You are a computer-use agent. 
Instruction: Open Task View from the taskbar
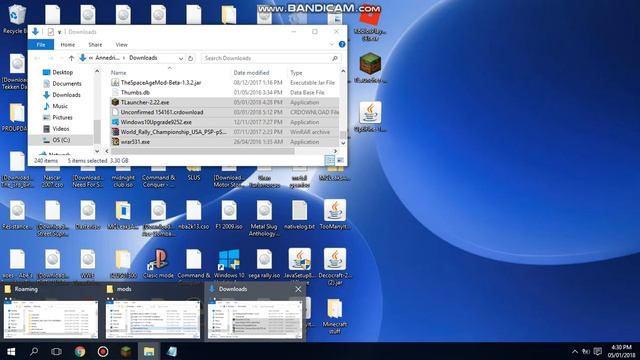(x=57, y=351)
